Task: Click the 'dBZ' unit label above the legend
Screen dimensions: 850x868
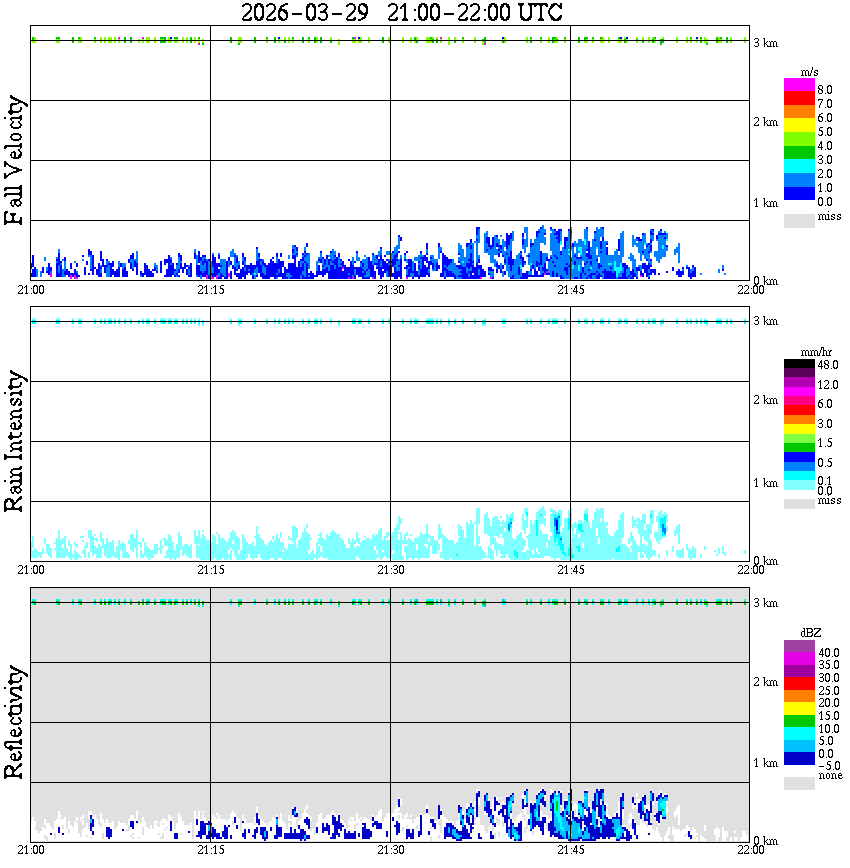Action: tap(811, 633)
